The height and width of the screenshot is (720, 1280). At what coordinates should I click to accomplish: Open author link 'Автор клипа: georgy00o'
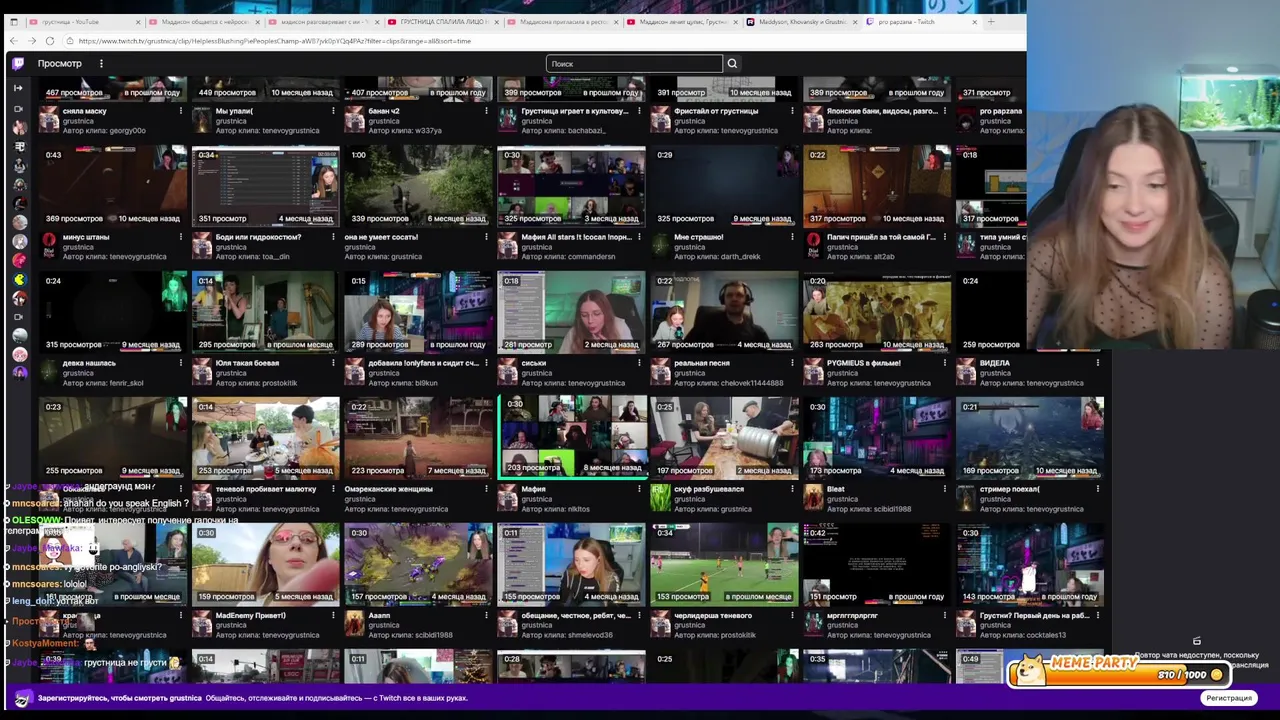pos(104,130)
